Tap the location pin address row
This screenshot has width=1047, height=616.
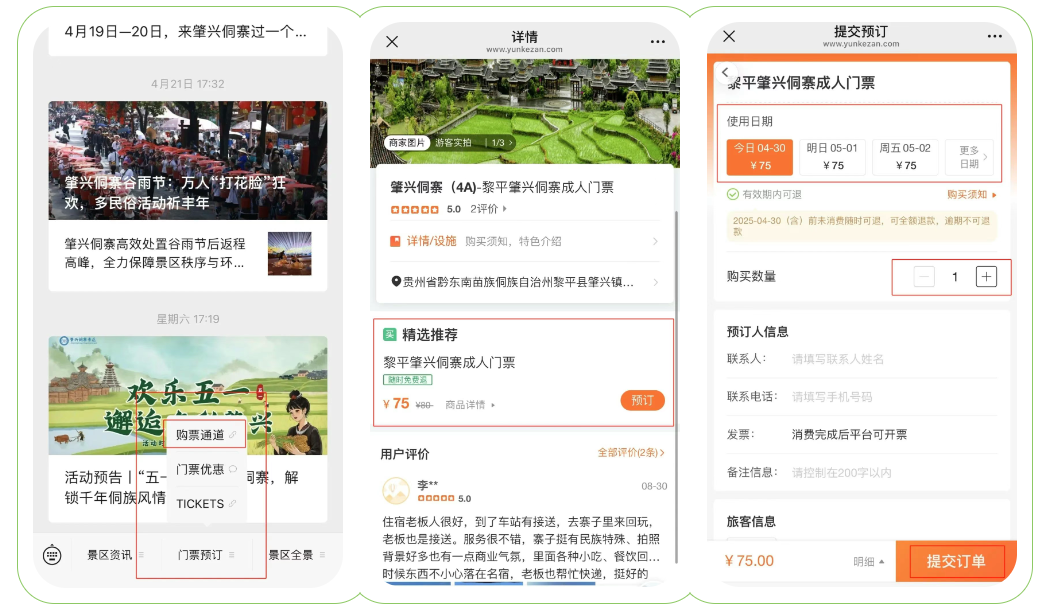click(x=525, y=282)
